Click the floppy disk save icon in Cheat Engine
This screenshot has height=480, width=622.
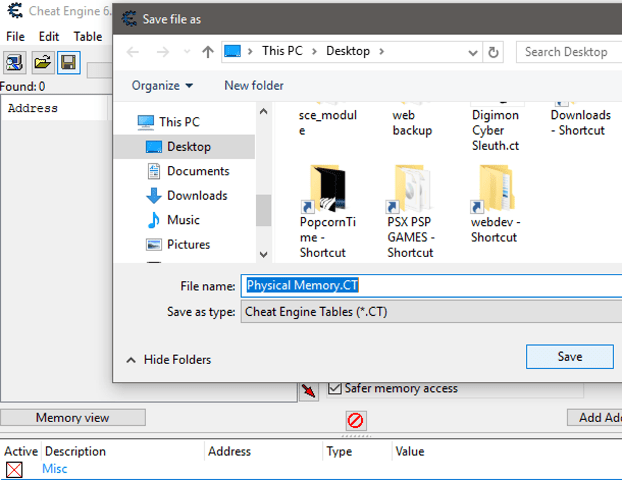pos(69,62)
